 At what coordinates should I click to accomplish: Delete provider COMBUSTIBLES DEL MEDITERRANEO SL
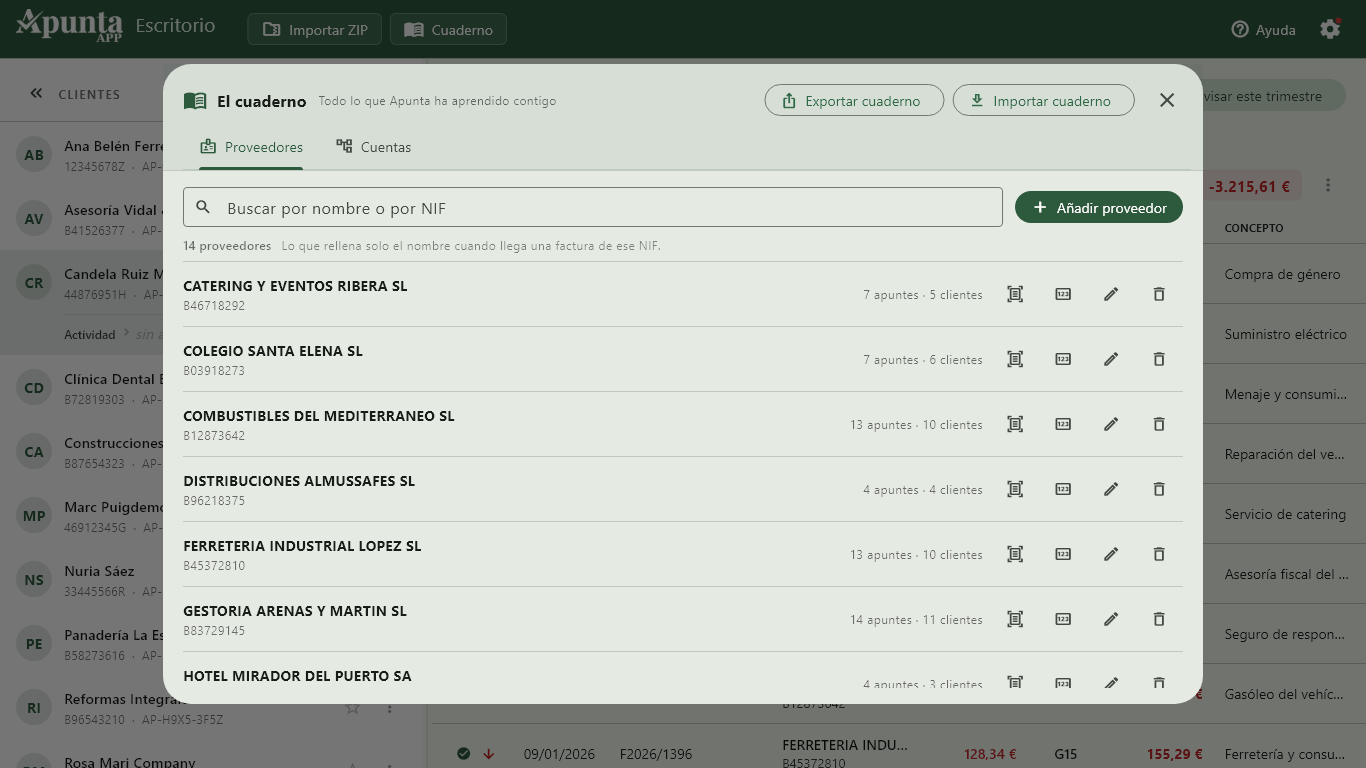pyautogui.click(x=1159, y=424)
